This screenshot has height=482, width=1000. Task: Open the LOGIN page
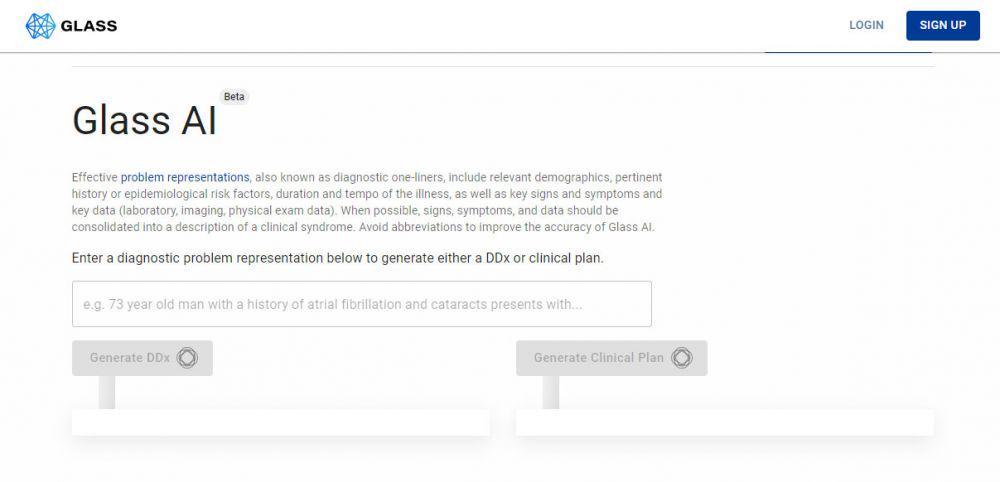point(866,26)
